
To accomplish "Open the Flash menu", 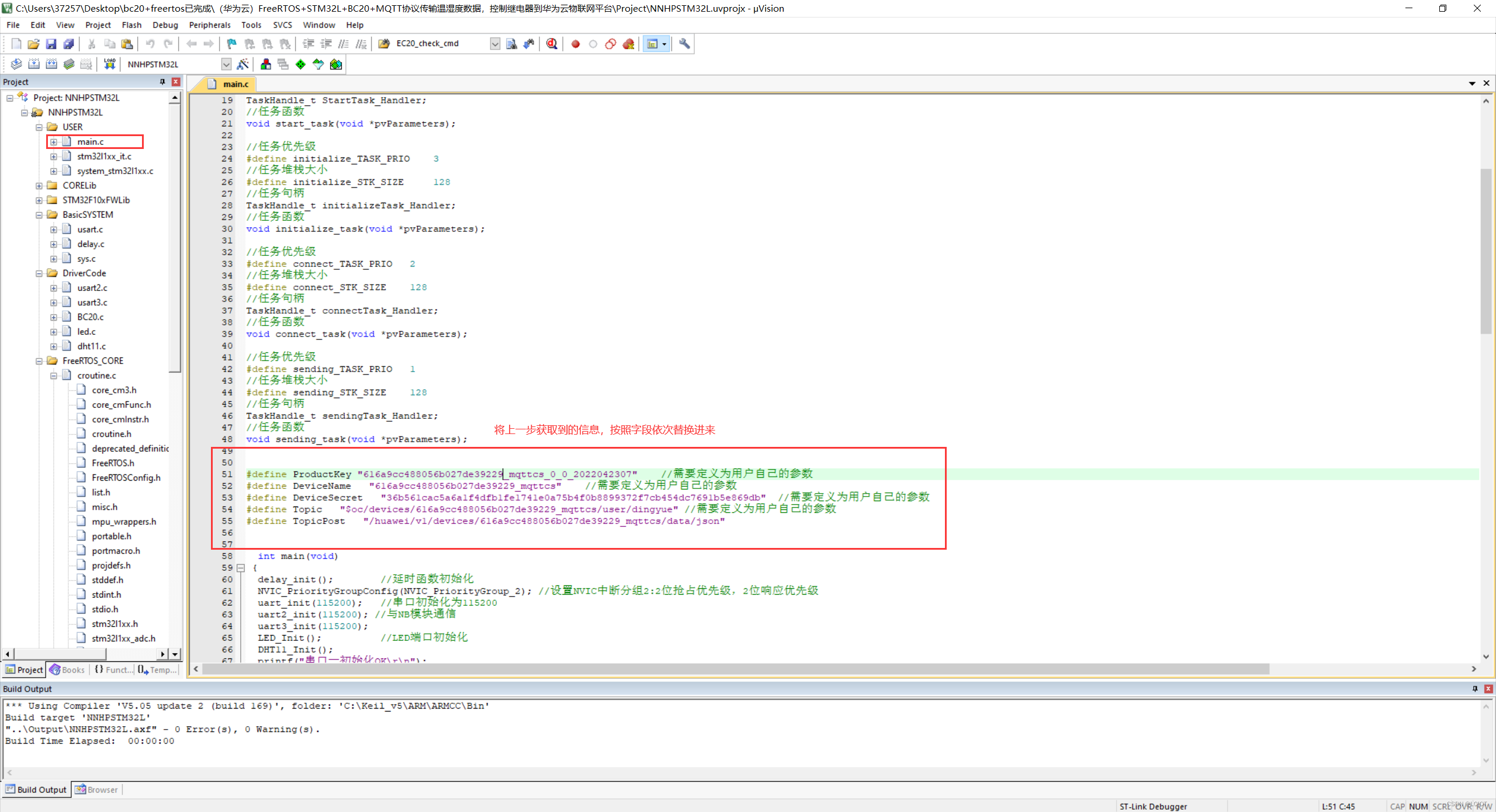I will click(131, 25).
